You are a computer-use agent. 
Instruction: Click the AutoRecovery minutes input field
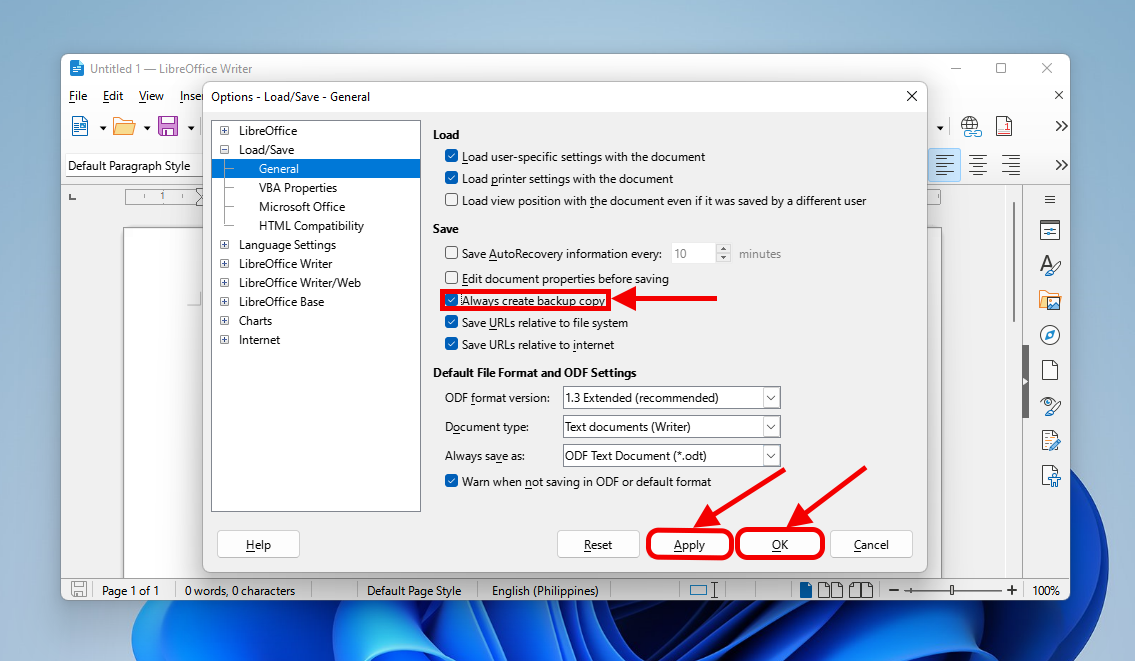tap(693, 253)
